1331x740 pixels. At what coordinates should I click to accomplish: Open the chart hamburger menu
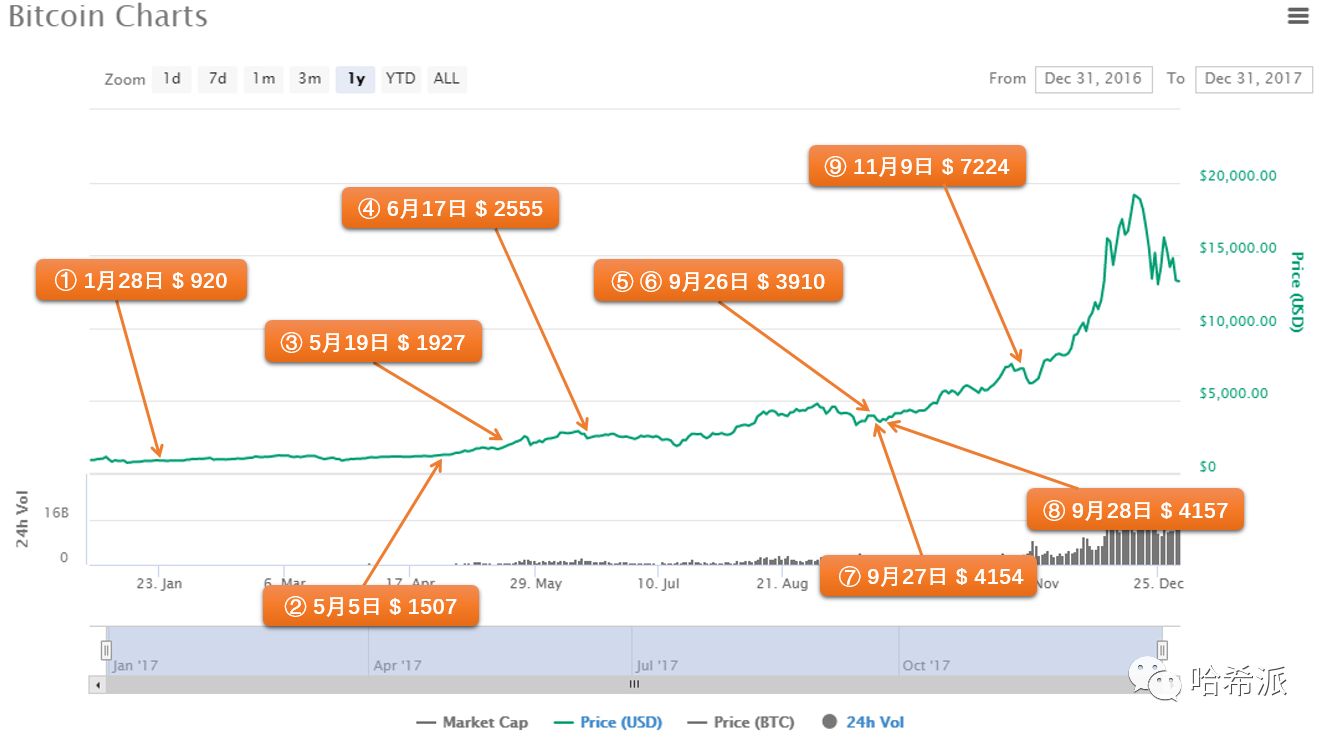pos(1298,15)
